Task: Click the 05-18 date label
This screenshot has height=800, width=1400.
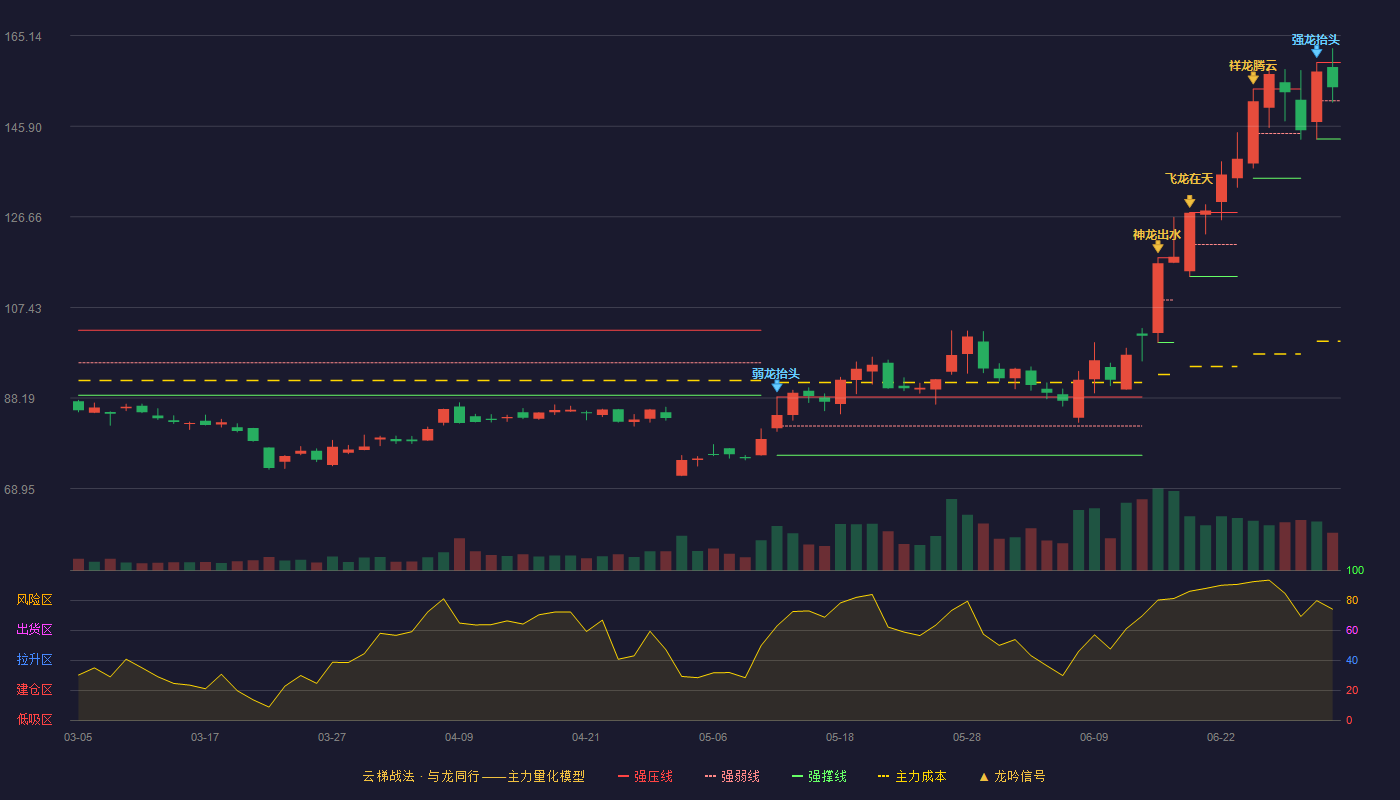Action: pyautogui.click(x=840, y=737)
